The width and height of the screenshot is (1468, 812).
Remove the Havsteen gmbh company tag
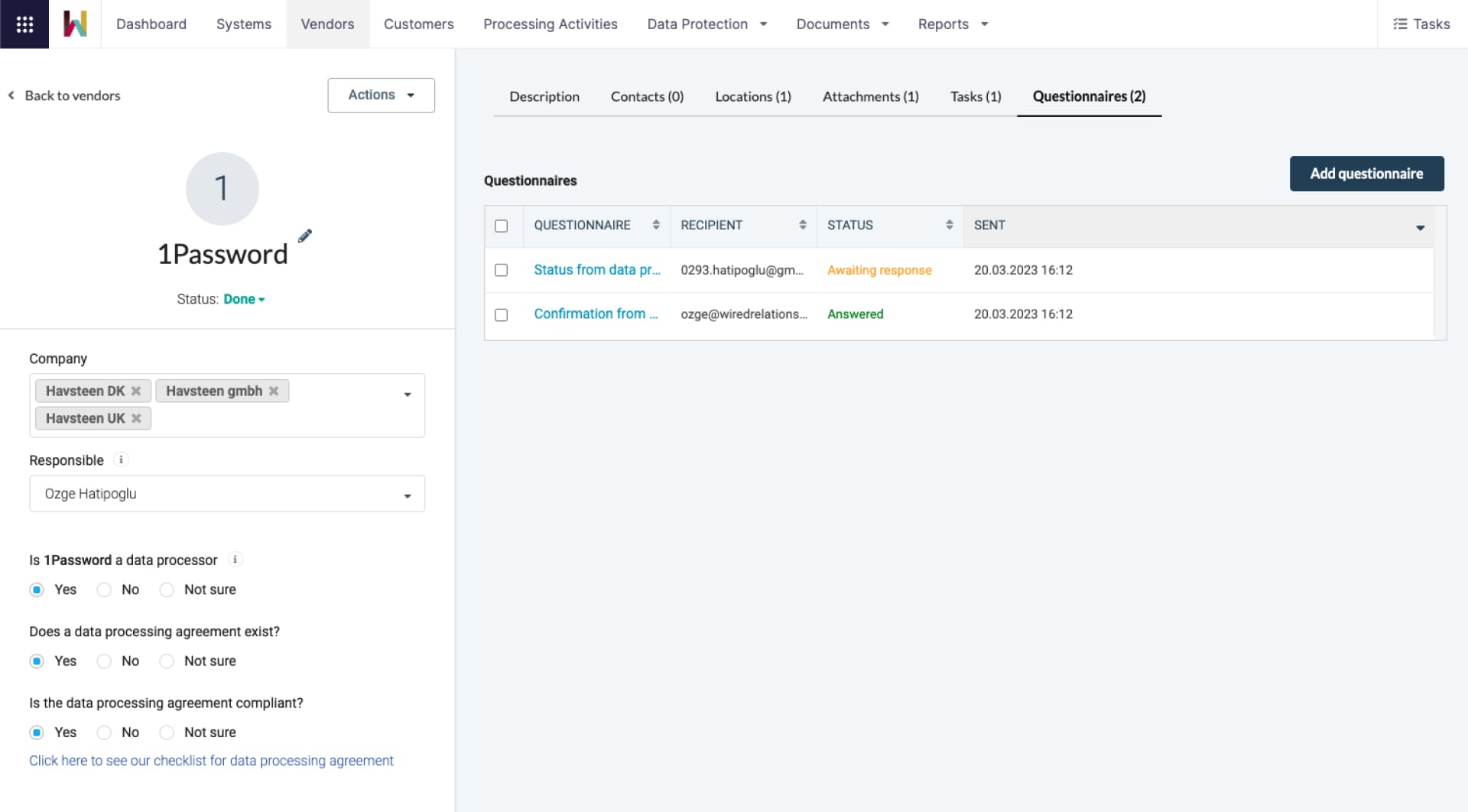point(274,391)
